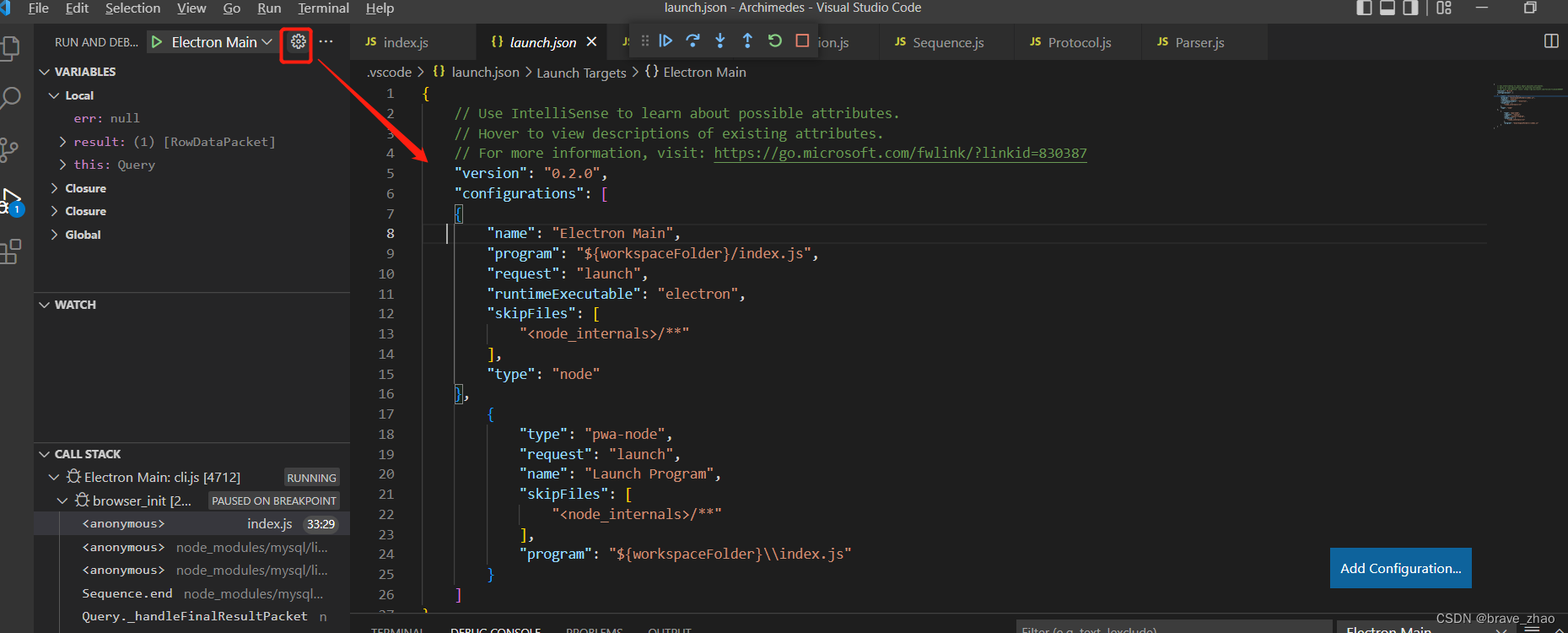Restart debugging with green restart icon

pyautogui.click(x=774, y=41)
